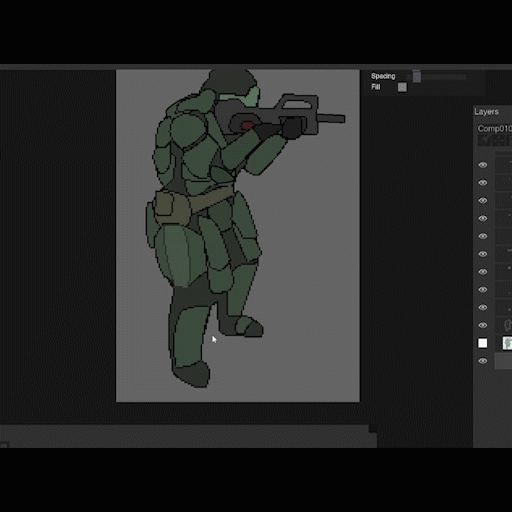
Task: Toggle visibility of the second layer
Action: coord(483,183)
